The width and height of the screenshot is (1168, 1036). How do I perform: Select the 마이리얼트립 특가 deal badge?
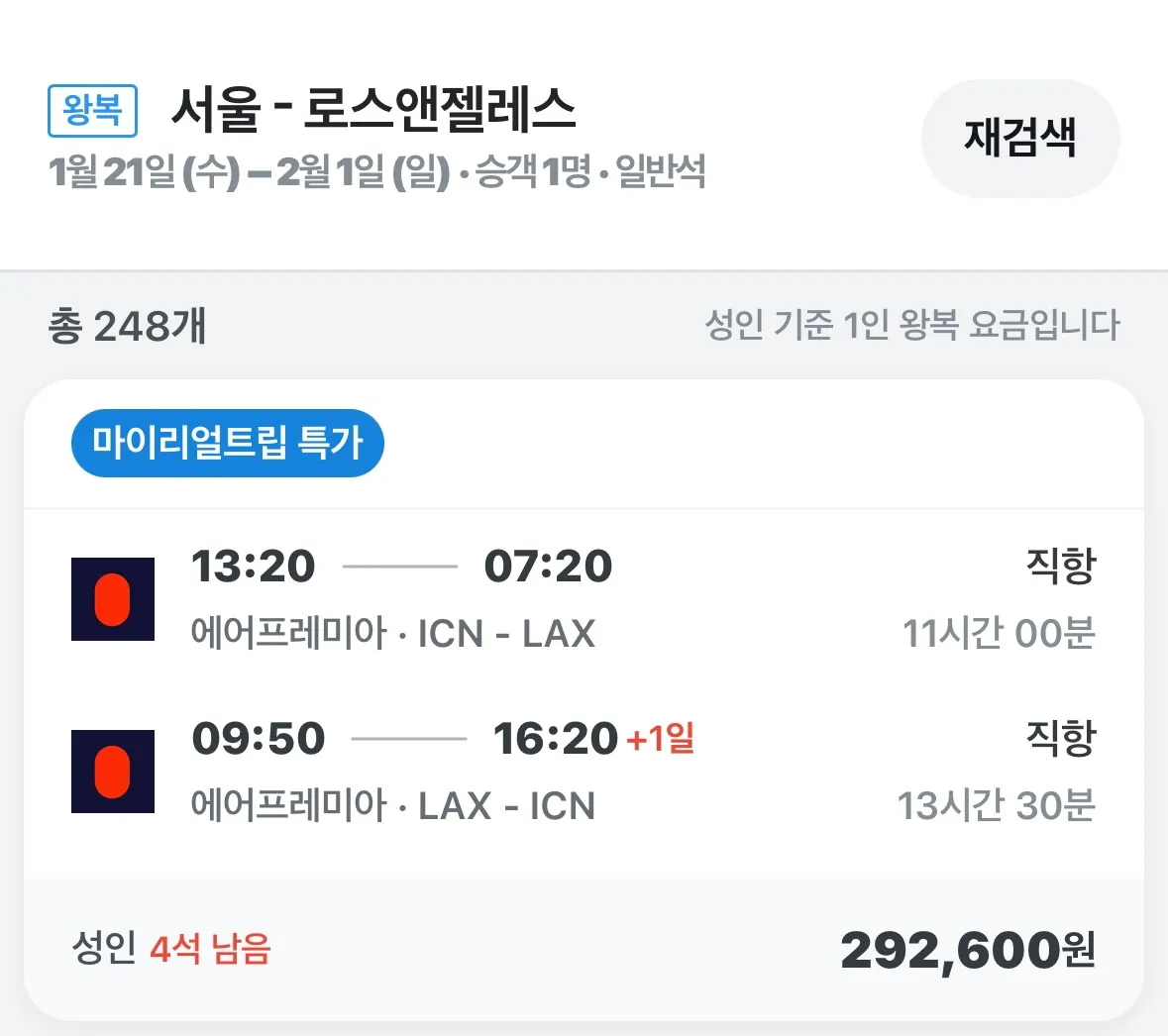click(x=227, y=444)
